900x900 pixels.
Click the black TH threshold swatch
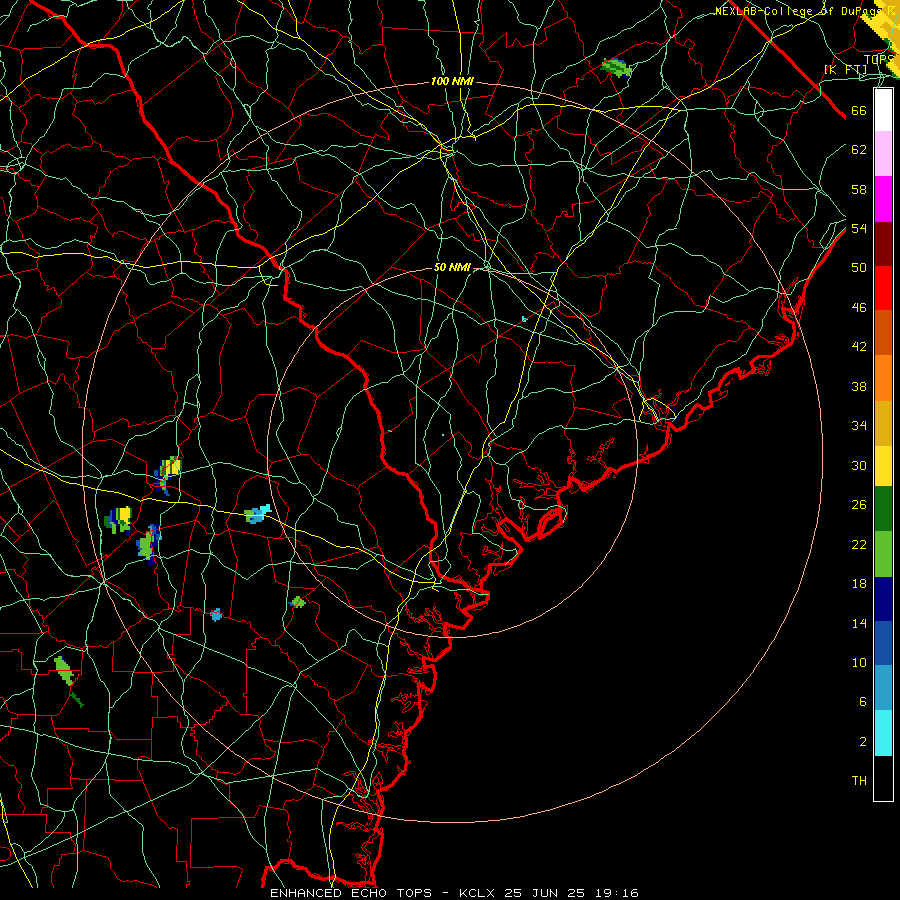pos(883,778)
